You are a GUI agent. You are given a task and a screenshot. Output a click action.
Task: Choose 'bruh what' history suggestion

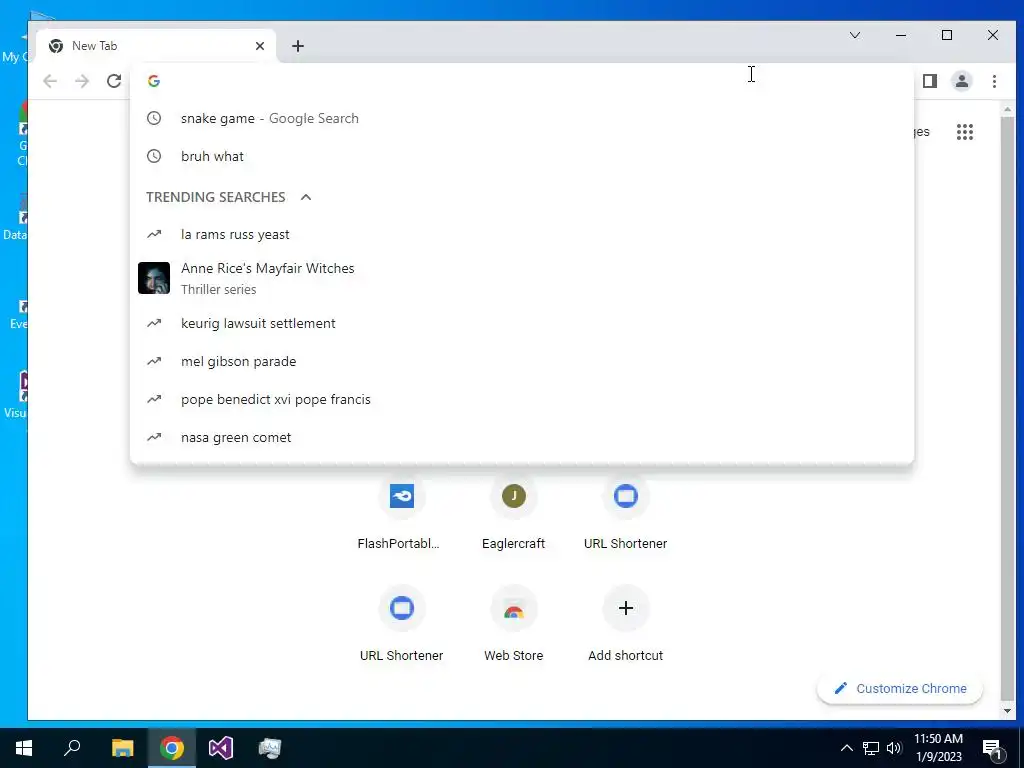pyautogui.click(x=522, y=156)
